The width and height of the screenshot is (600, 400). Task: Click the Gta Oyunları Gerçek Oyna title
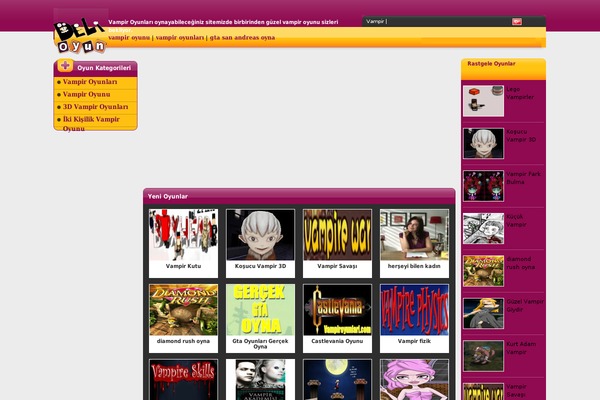(260, 344)
